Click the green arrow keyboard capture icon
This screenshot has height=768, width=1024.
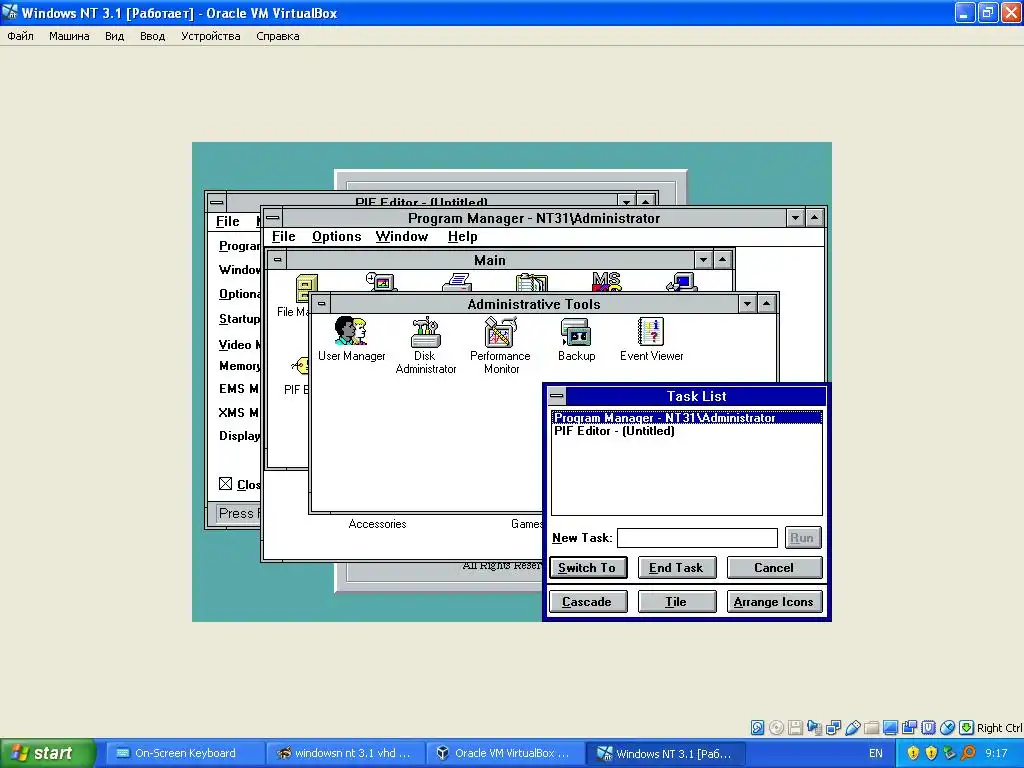tap(967, 728)
